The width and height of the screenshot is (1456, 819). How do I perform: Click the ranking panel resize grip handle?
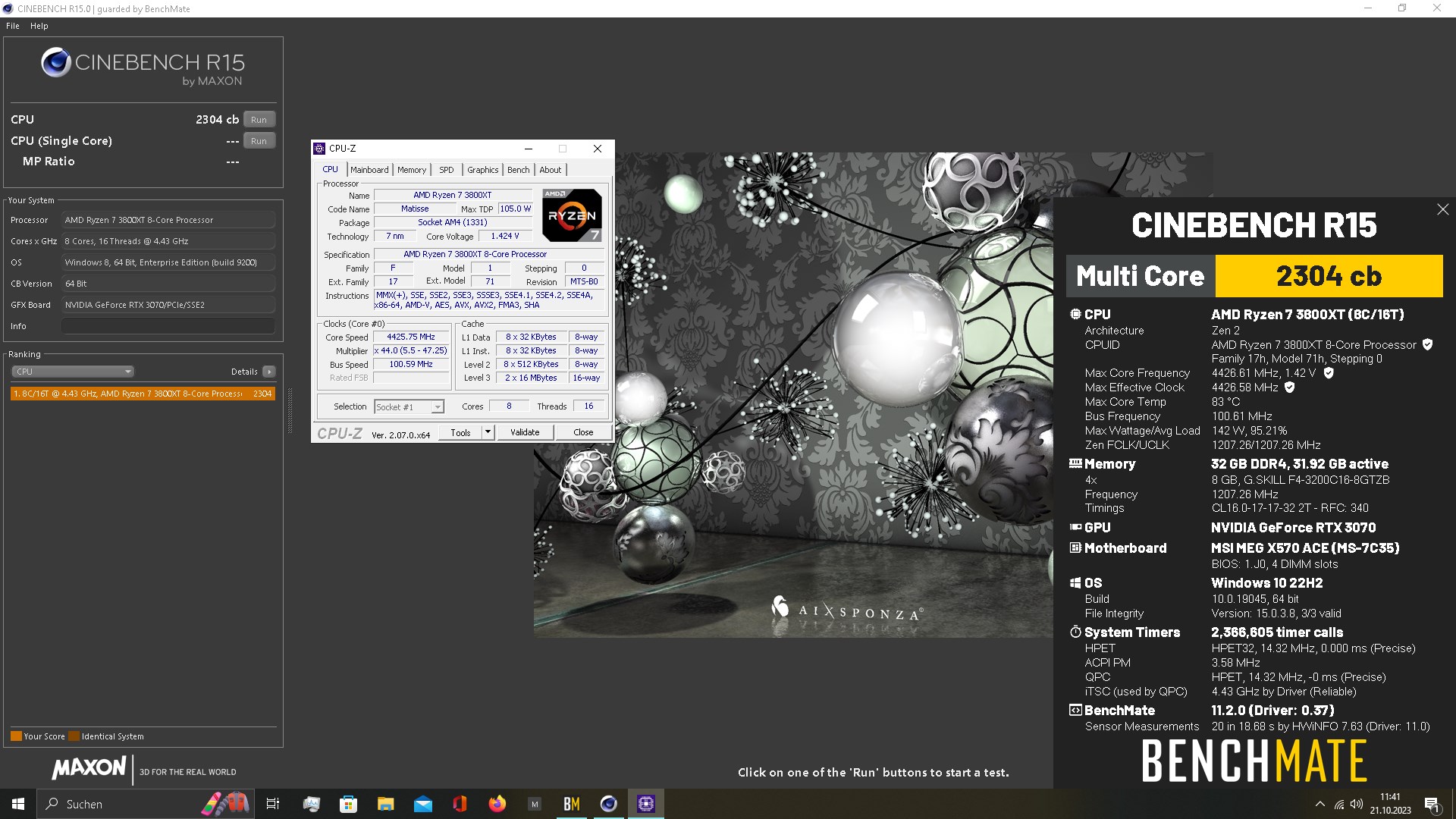tap(290, 412)
